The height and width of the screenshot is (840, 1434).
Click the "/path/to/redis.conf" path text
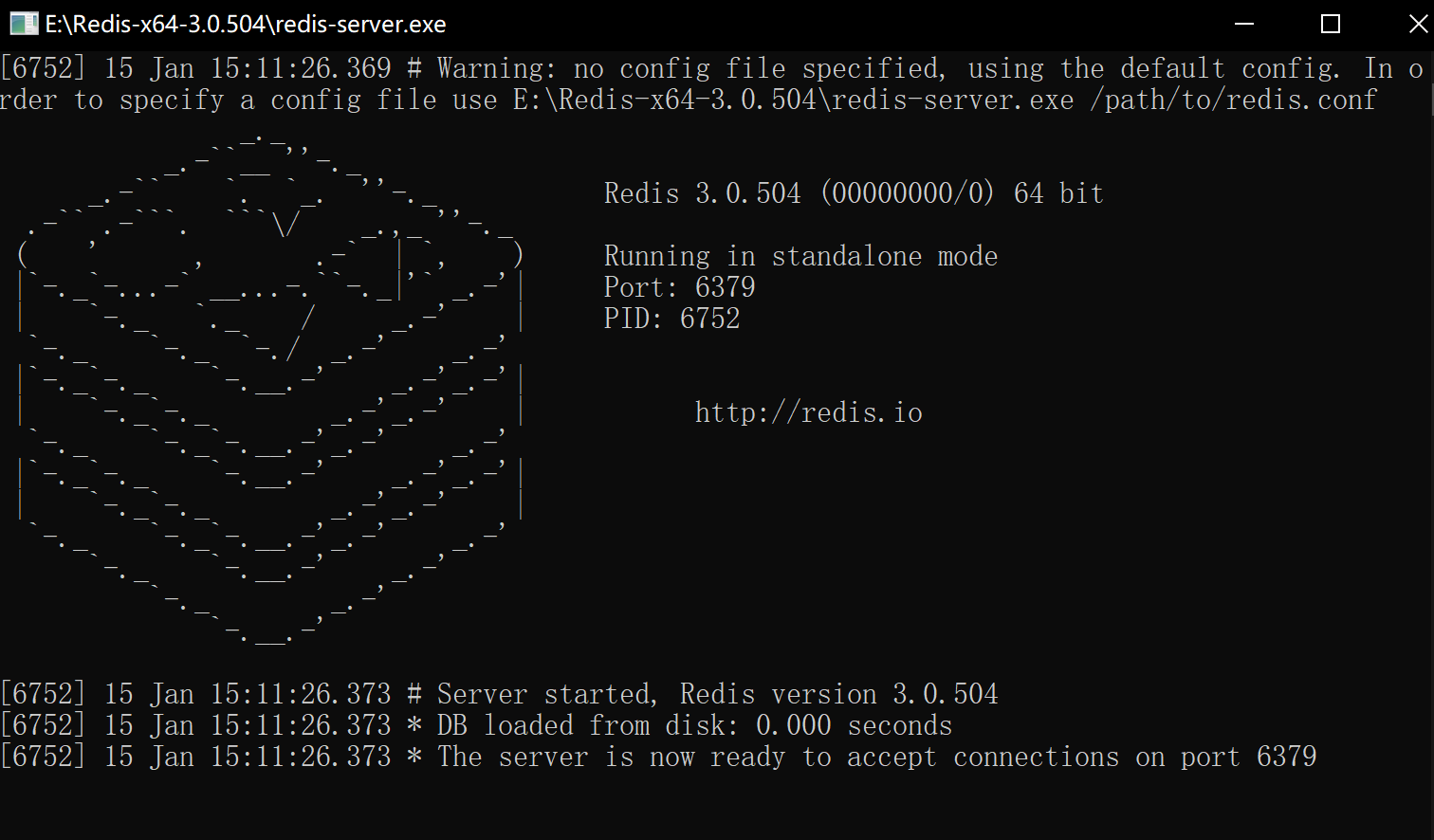[x=1233, y=100]
